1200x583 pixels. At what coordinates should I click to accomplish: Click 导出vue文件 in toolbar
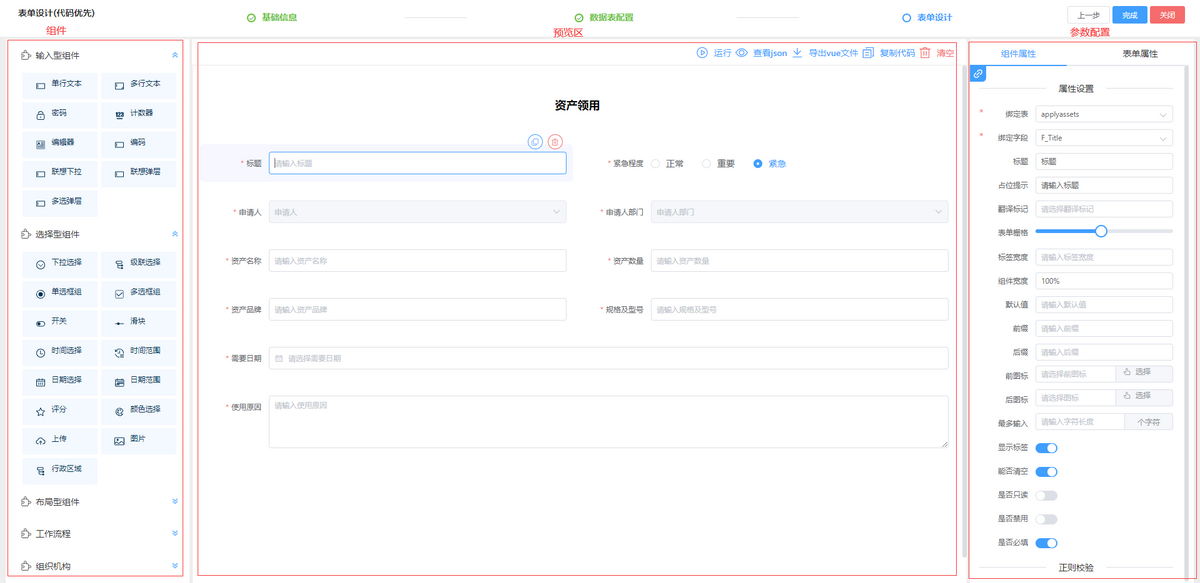(x=825, y=53)
